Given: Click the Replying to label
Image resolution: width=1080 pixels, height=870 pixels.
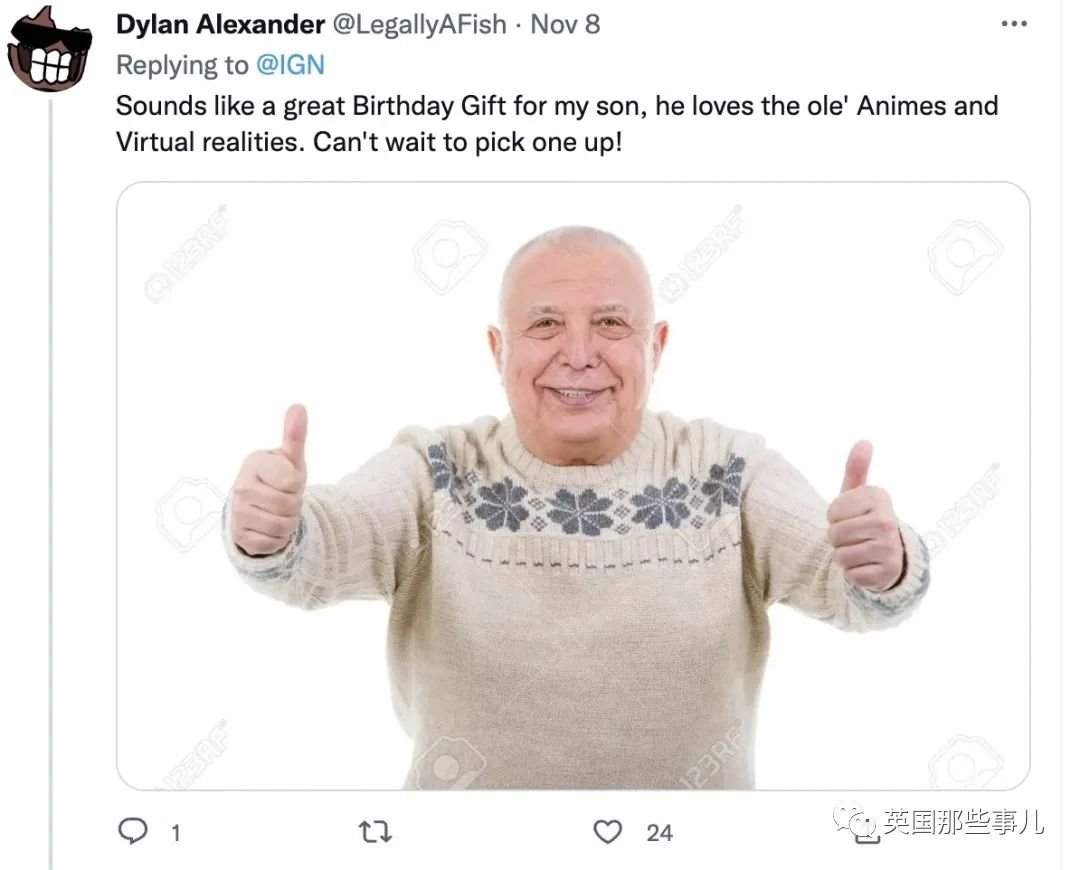Looking at the screenshot, I should 182,65.
